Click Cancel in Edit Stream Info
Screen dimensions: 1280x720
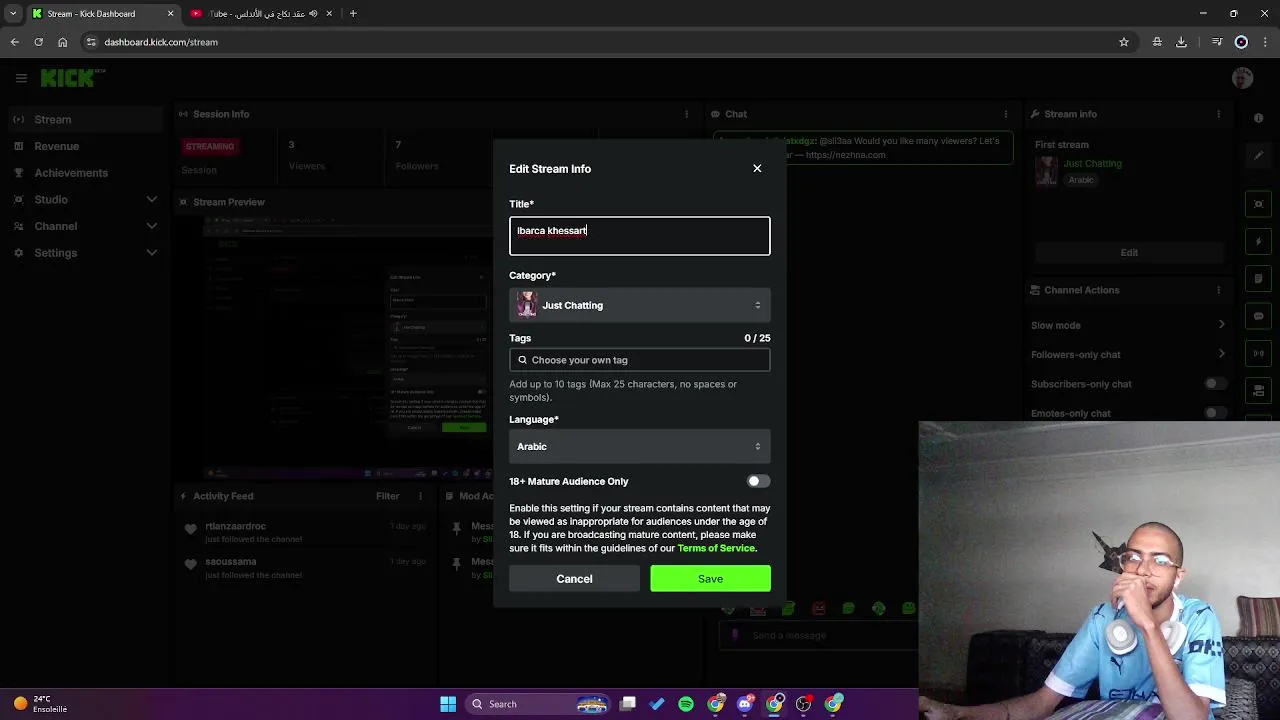(574, 579)
